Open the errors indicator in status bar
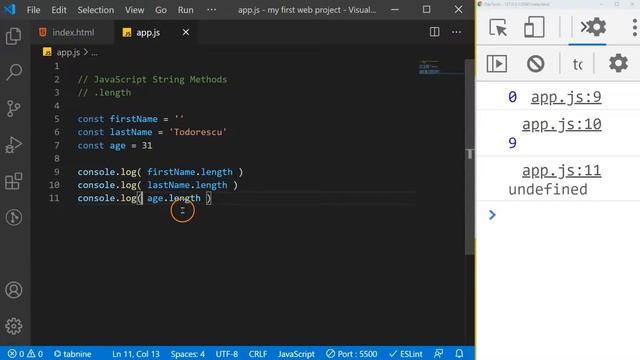Screen dimensions: 640x360 (x=16, y=353)
